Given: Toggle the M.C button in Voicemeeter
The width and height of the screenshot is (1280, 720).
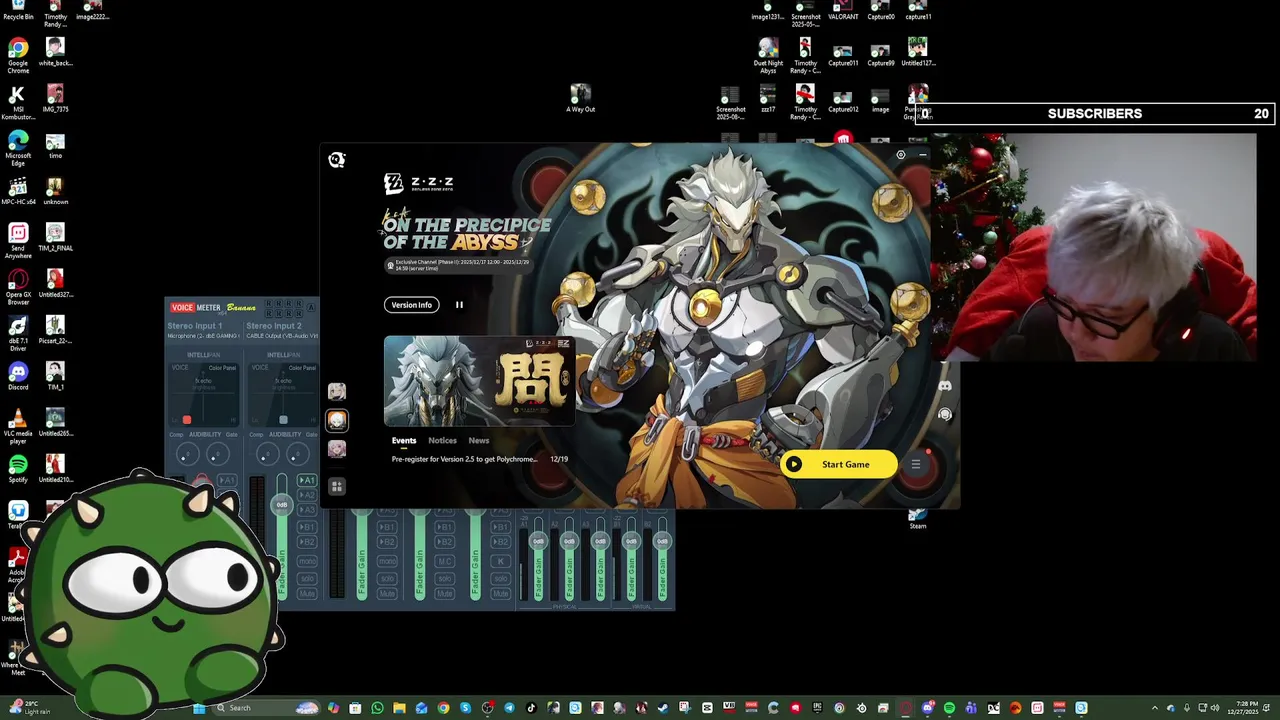Looking at the screenshot, I should [444, 561].
